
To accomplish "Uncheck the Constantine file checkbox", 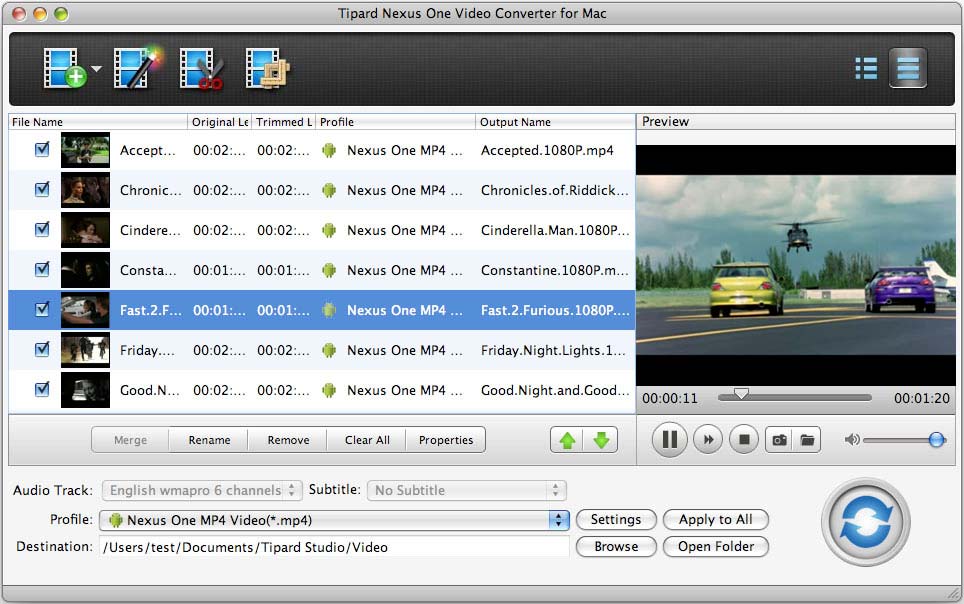I will 42,269.
